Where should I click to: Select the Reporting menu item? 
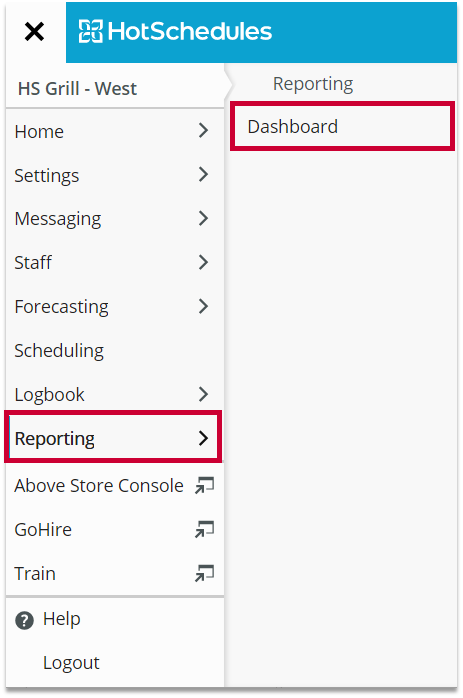[113, 437]
